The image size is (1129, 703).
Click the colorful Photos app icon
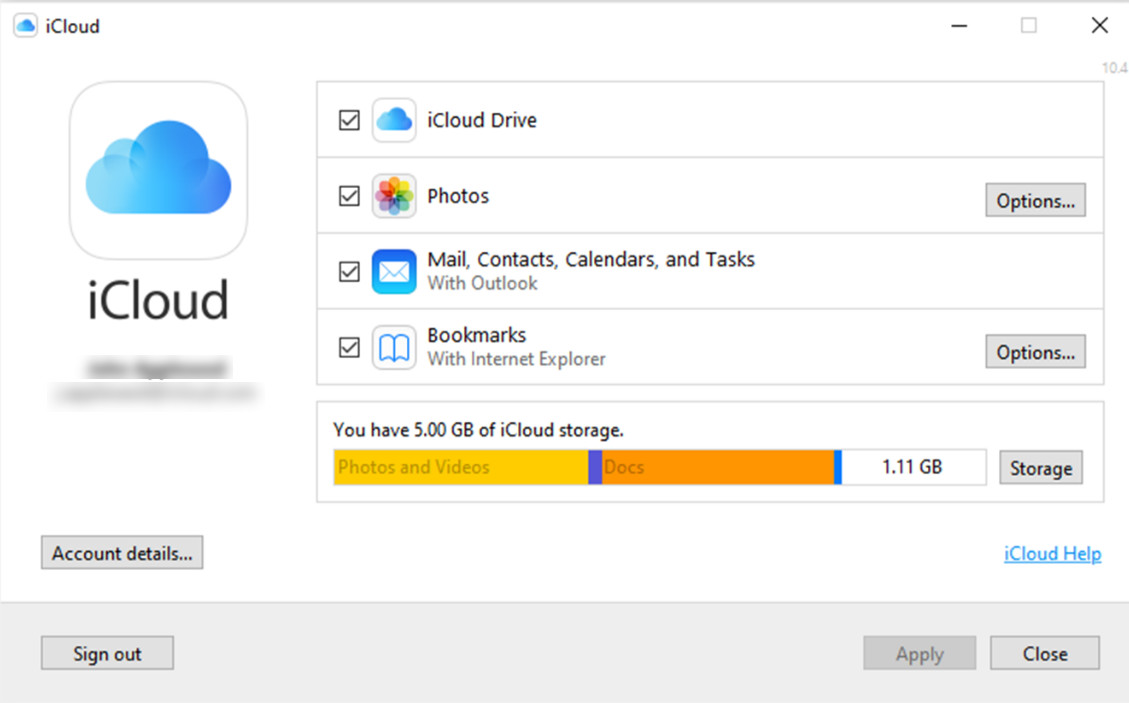[394, 195]
